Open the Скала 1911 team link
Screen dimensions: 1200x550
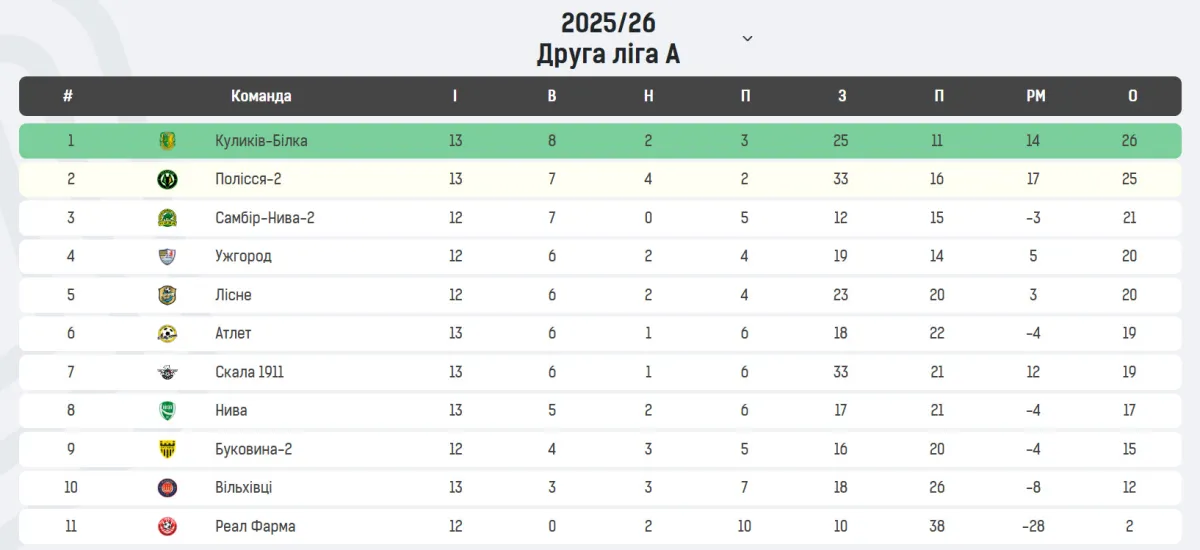tap(249, 372)
